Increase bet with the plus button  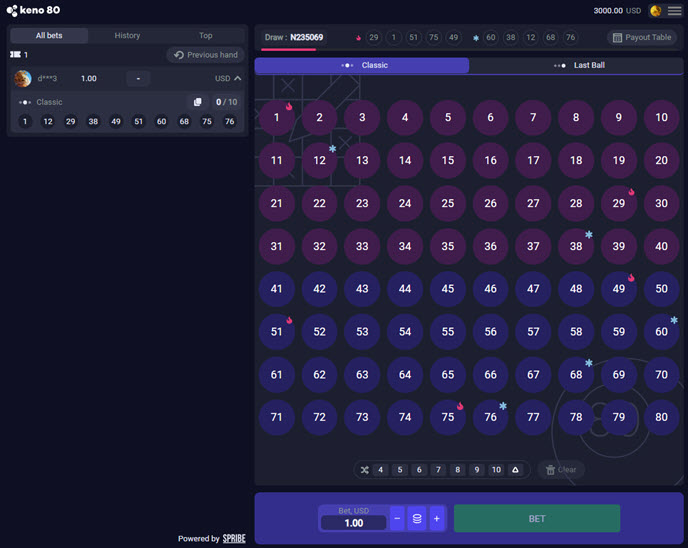pyautogui.click(x=436, y=519)
